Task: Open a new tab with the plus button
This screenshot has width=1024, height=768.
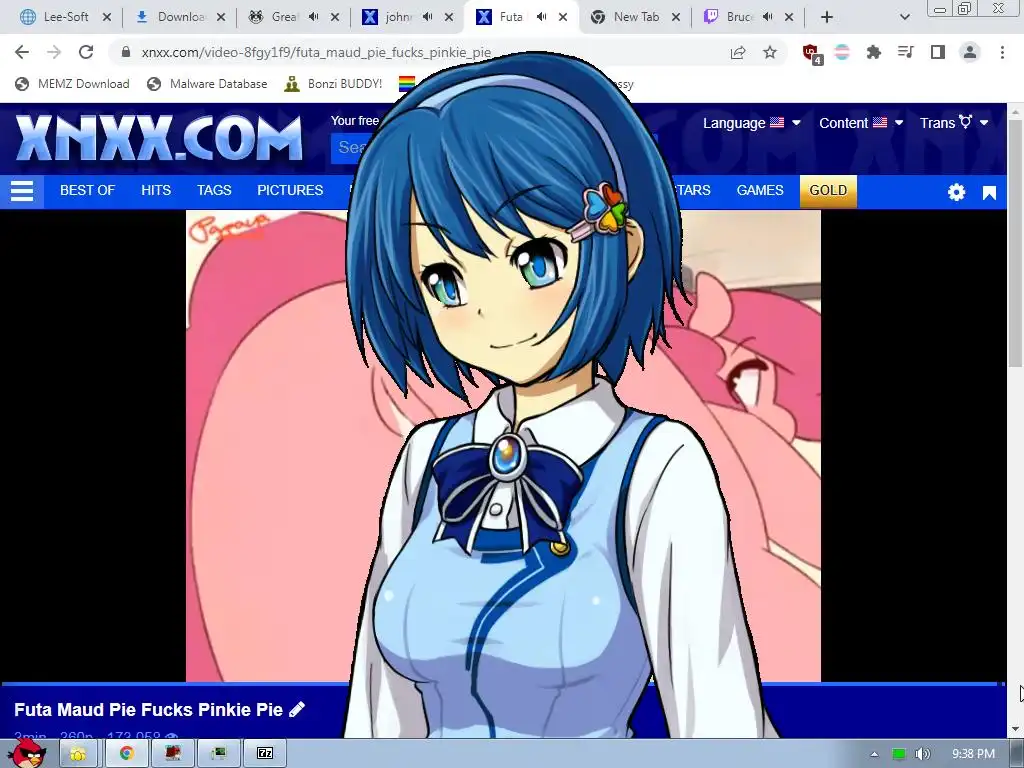Action: (827, 18)
